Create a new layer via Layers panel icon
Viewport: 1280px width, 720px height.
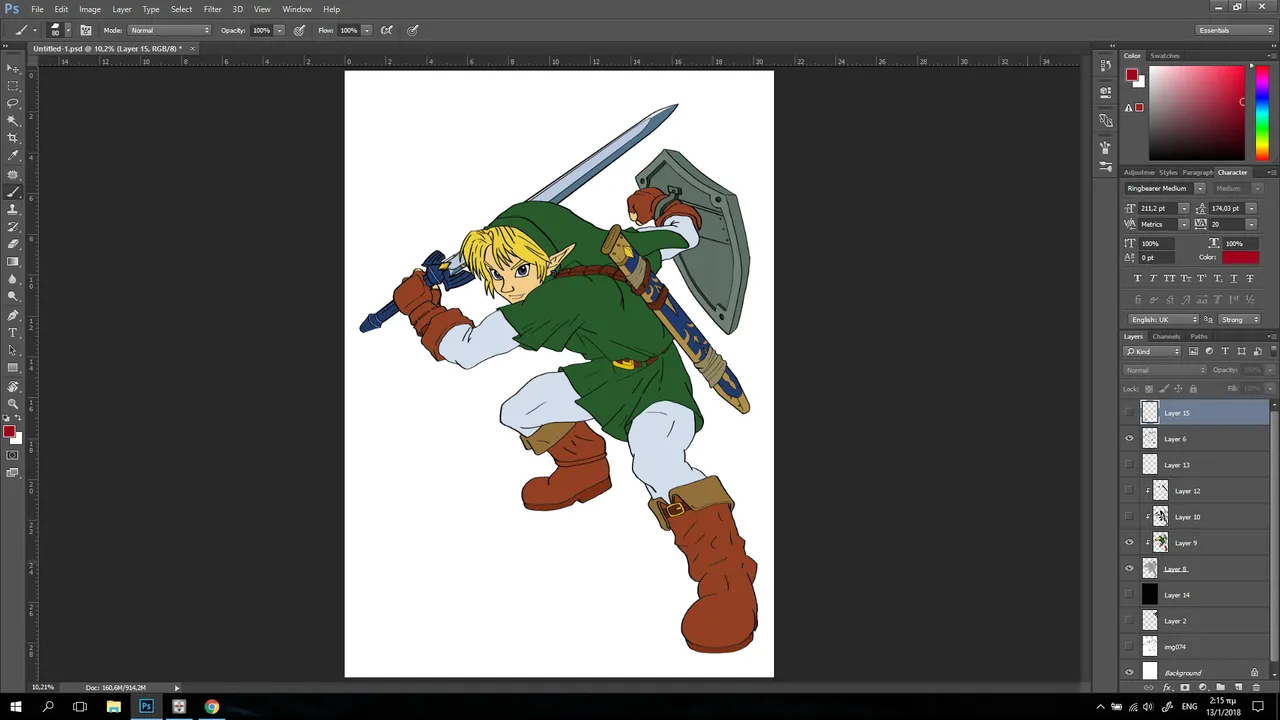tap(1238, 687)
